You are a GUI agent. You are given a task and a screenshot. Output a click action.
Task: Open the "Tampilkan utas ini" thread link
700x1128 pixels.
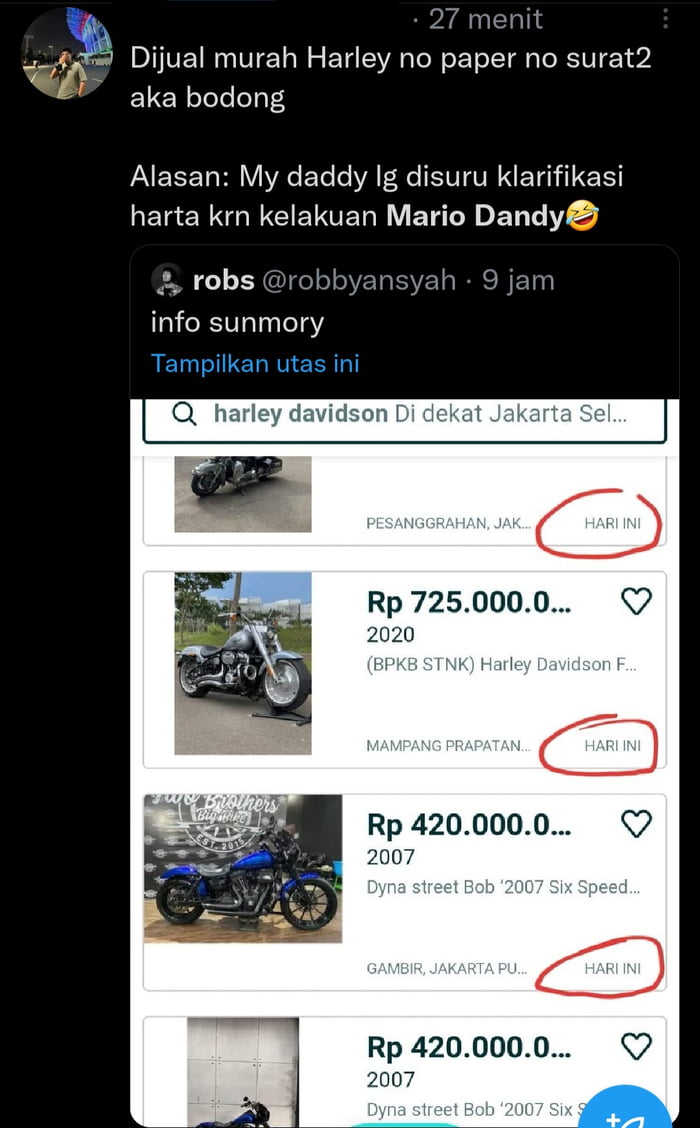click(x=254, y=363)
